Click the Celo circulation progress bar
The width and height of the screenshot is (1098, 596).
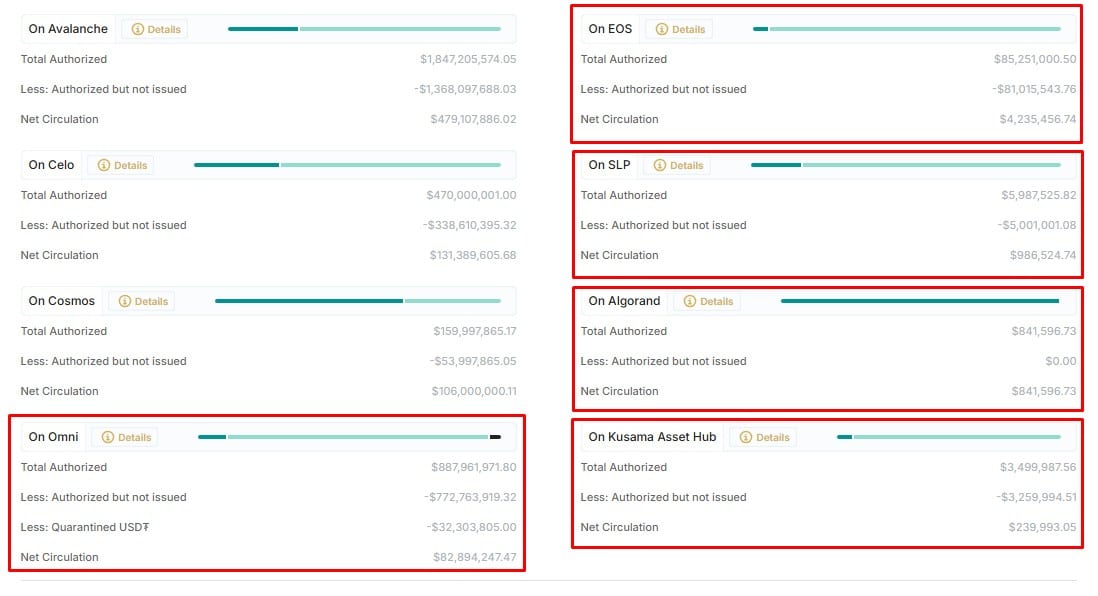(347, 165)
